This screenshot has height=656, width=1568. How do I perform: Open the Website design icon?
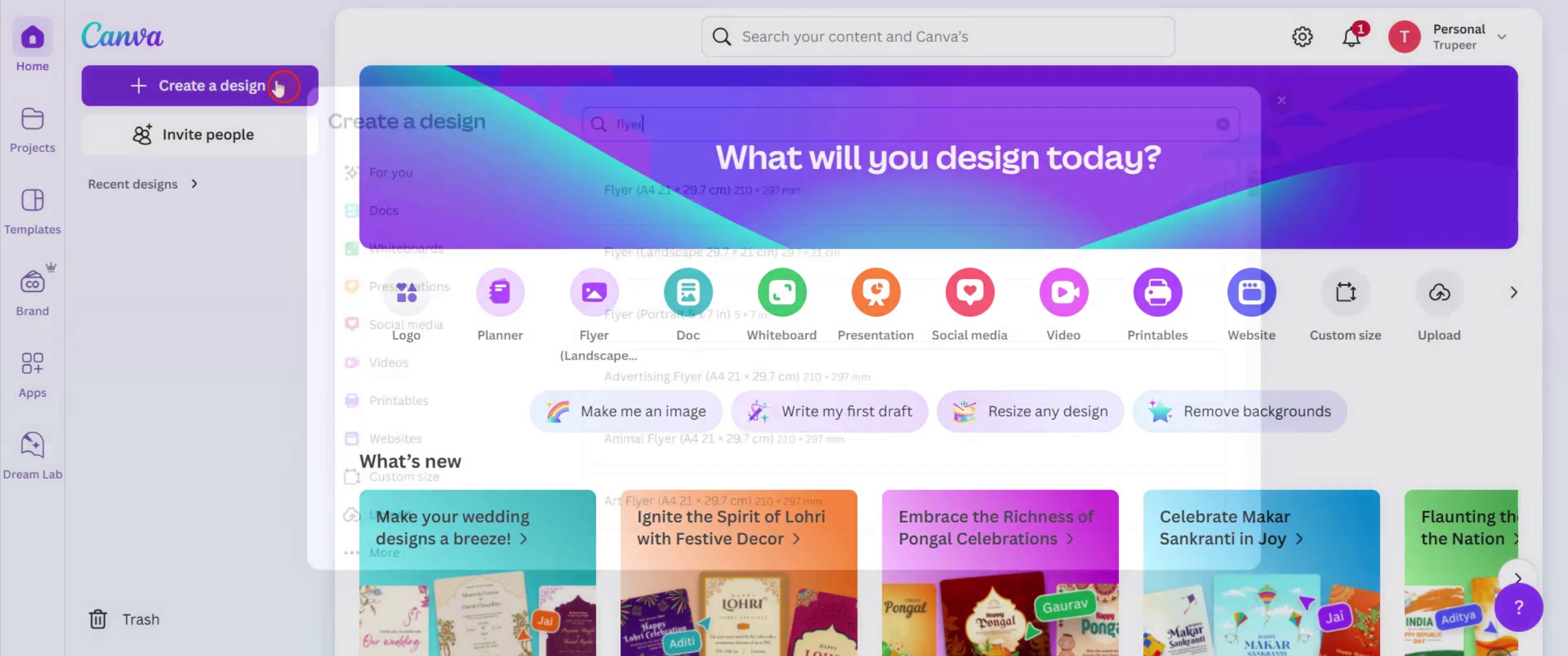point(1252,292)
